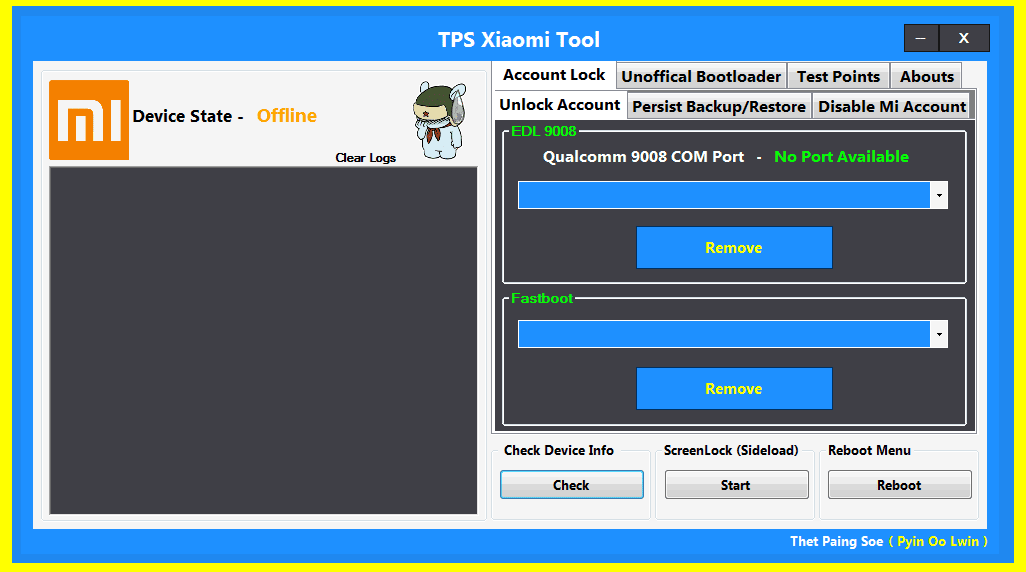Viewport: 1026px width, 572px height.
Task: Close the TPS Xiaomi Tool window
Action: click(x=964, y=38)
